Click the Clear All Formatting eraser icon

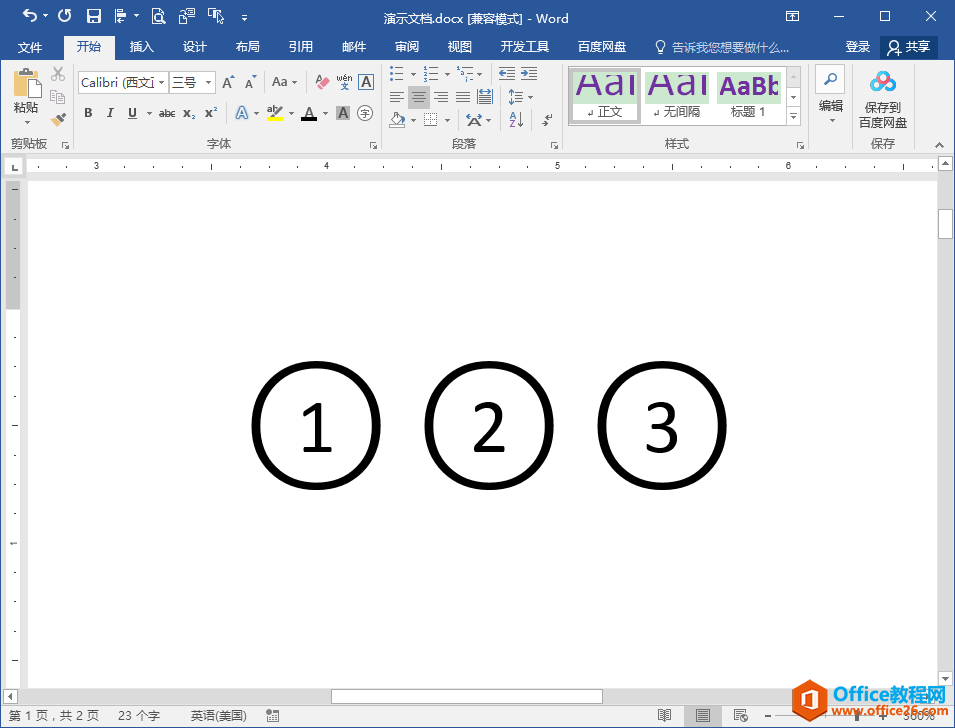coord(322,82)
